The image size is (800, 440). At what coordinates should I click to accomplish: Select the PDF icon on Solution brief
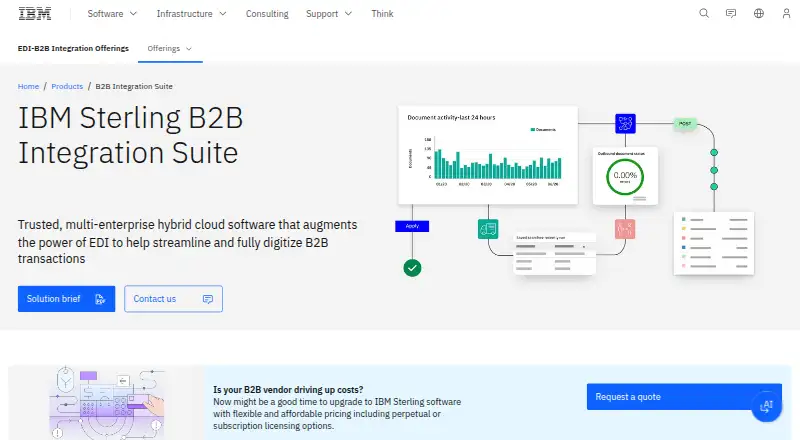[100, 299]
